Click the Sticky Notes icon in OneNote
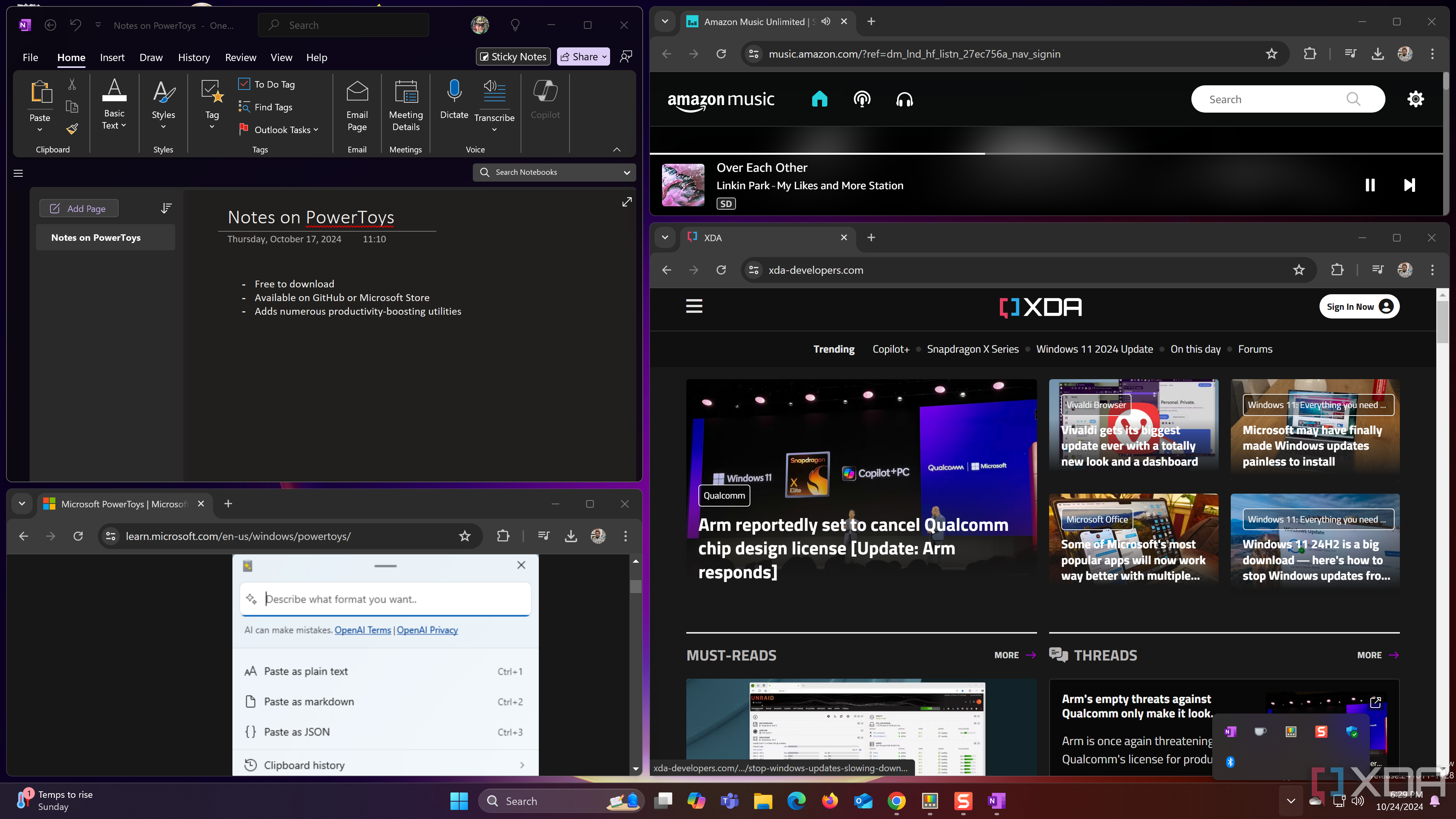Image resolution: width=1456 pixels, height=819 pixels. (512, 56)
